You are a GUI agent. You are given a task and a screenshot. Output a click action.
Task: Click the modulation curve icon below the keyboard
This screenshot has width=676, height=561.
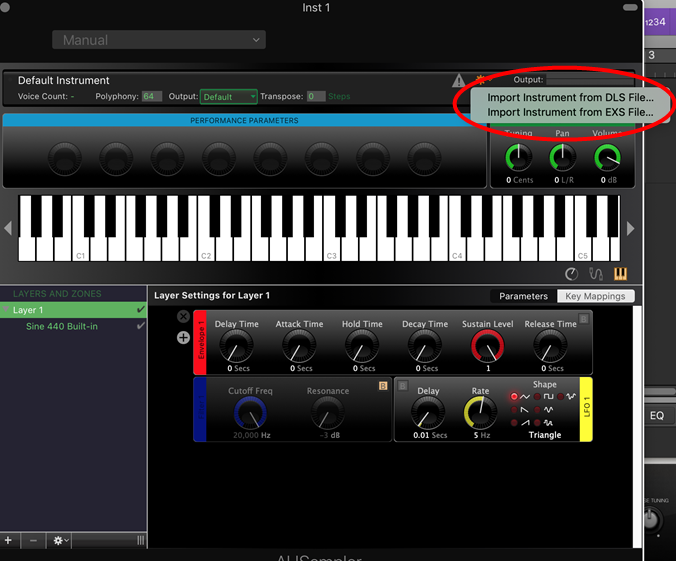596,274
